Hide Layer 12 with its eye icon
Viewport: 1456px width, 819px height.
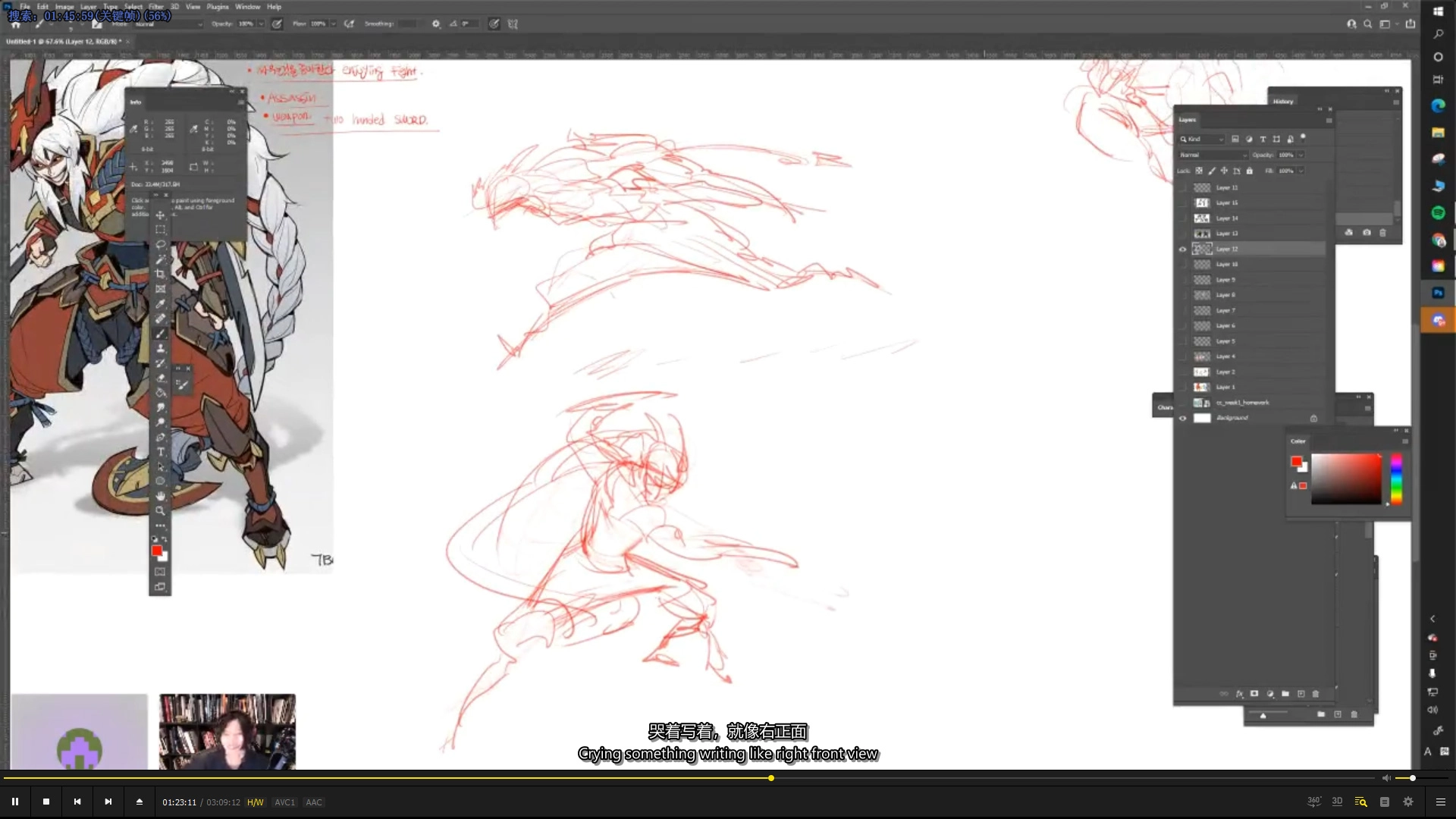(x=1182, y=249)
